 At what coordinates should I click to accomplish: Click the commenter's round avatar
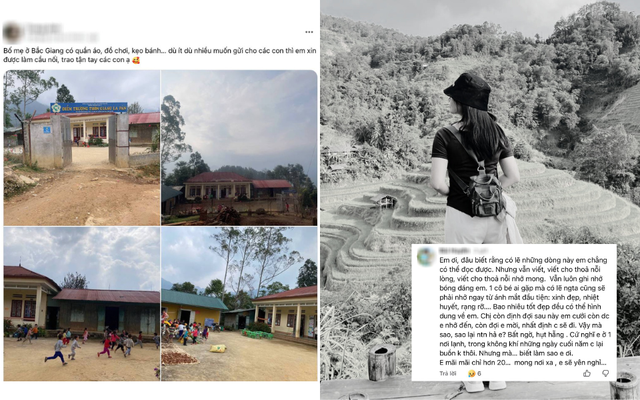tap(426, 257)
